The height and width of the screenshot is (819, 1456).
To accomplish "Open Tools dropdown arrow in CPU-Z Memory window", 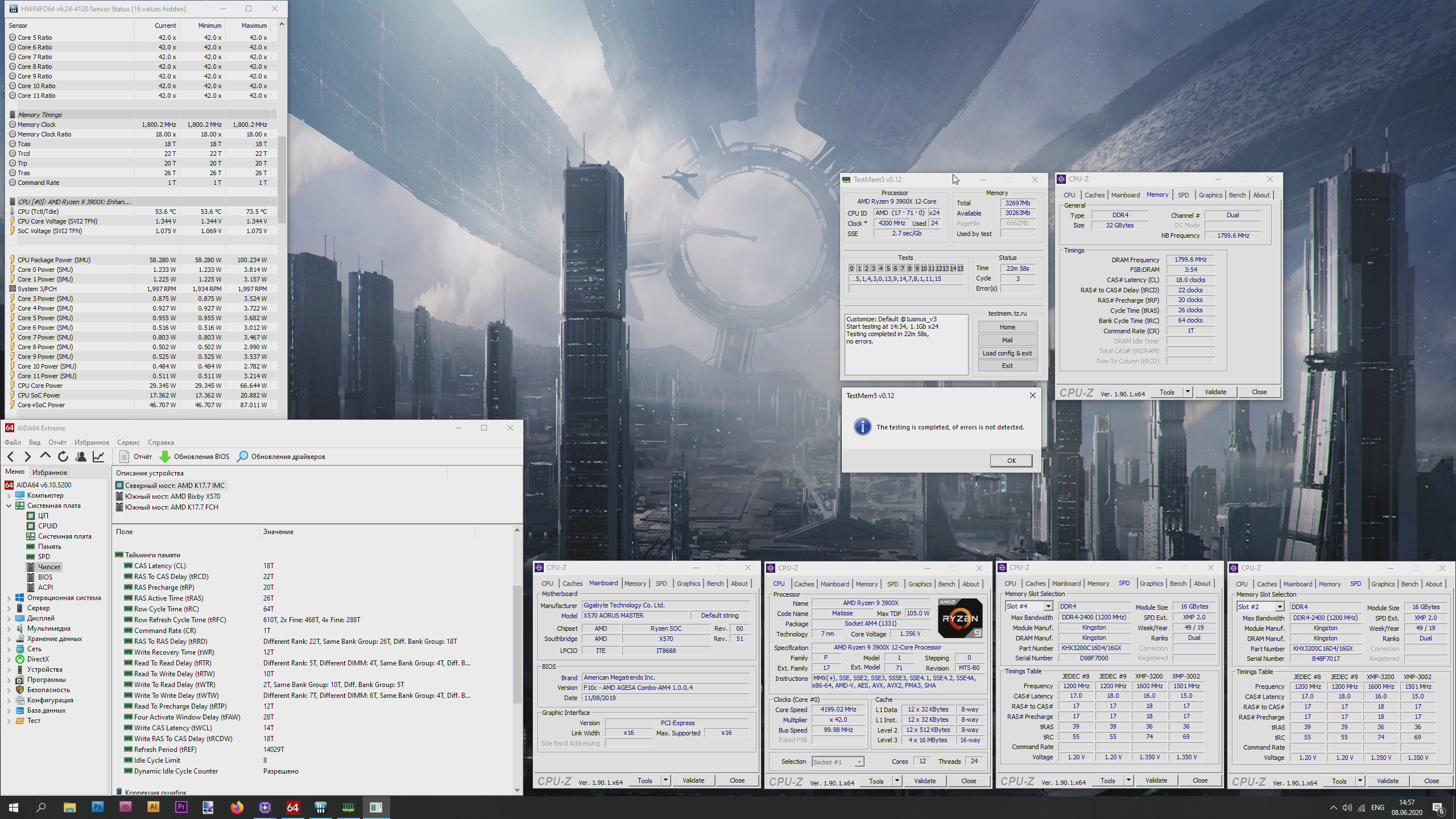I will pos(1187,391).
